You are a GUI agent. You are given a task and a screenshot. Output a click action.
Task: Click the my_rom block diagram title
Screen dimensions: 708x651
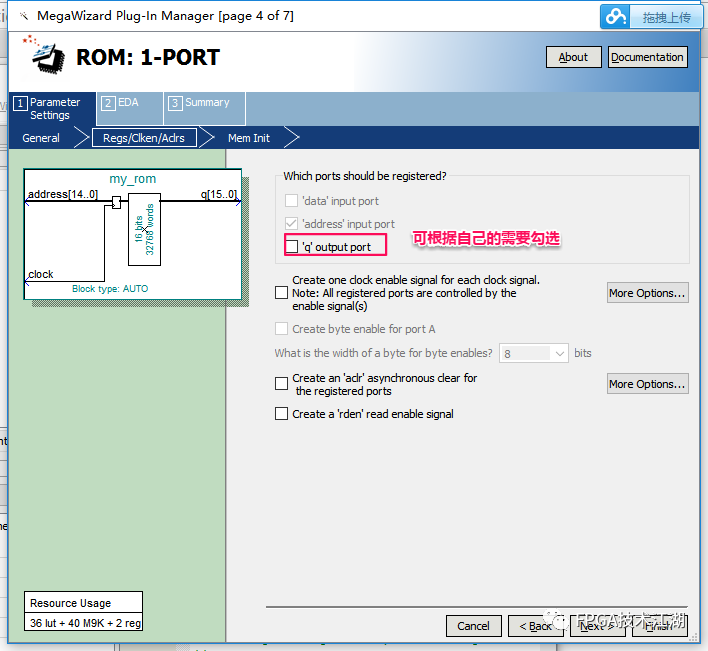point(132,179)
